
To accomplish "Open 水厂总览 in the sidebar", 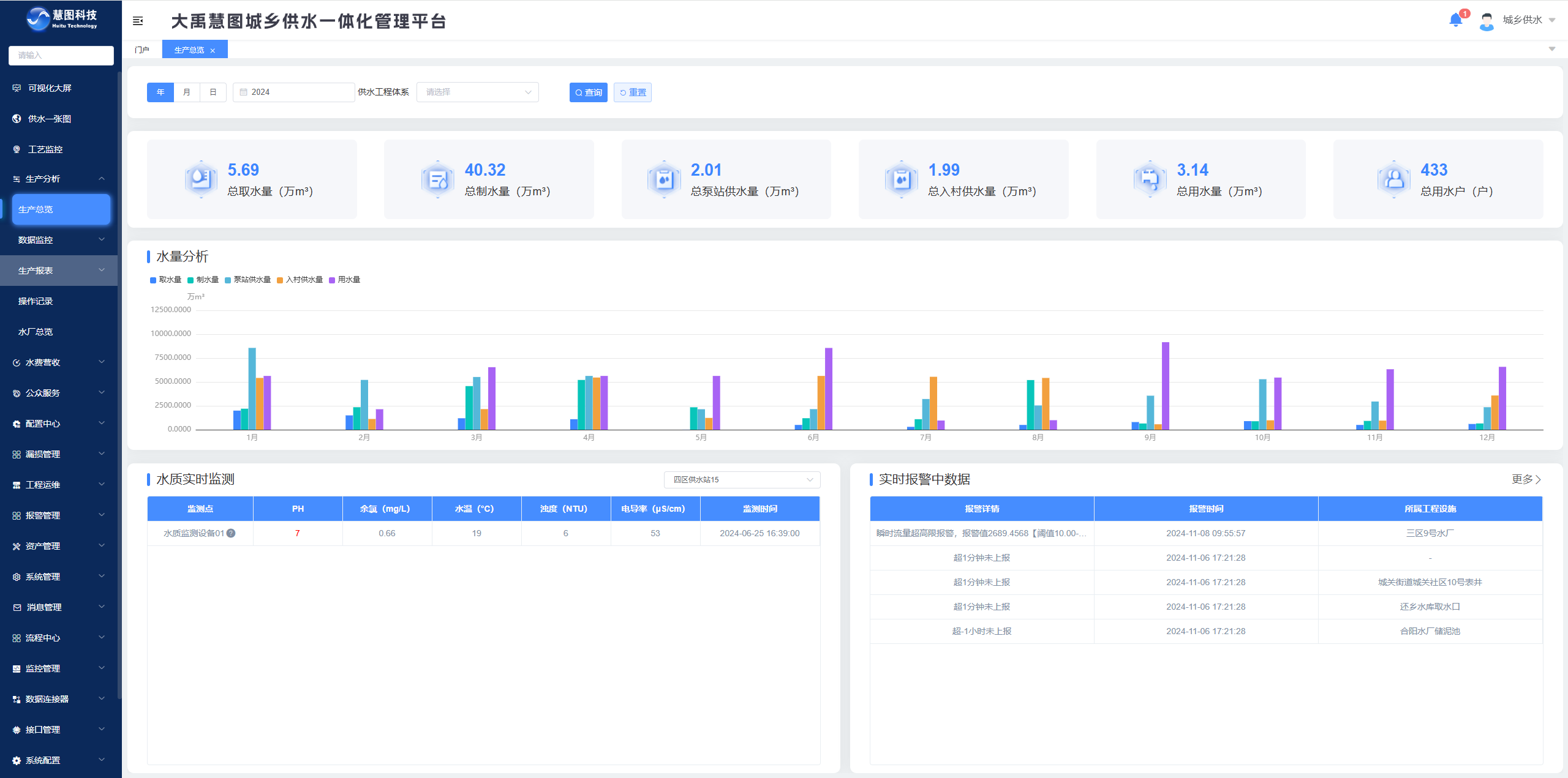I will click(36, 332).
